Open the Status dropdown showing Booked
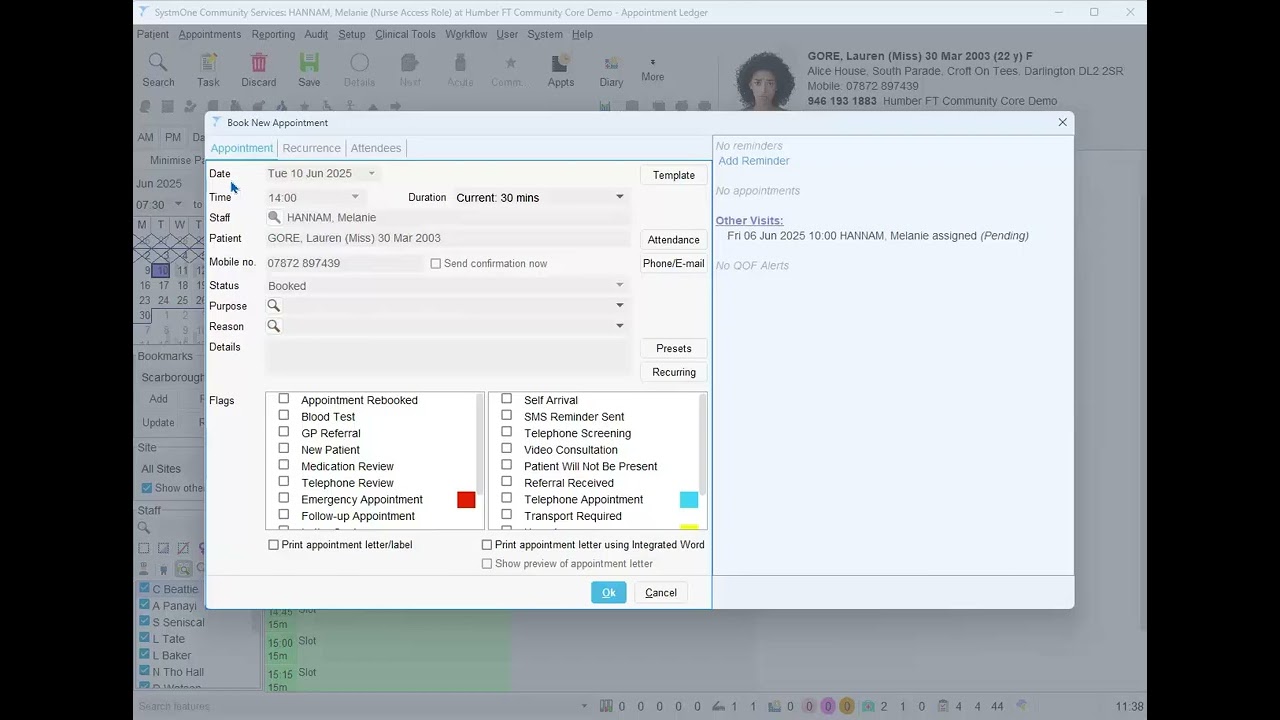1280x720 pixels. pyautogui.click(x=619, y=285)
